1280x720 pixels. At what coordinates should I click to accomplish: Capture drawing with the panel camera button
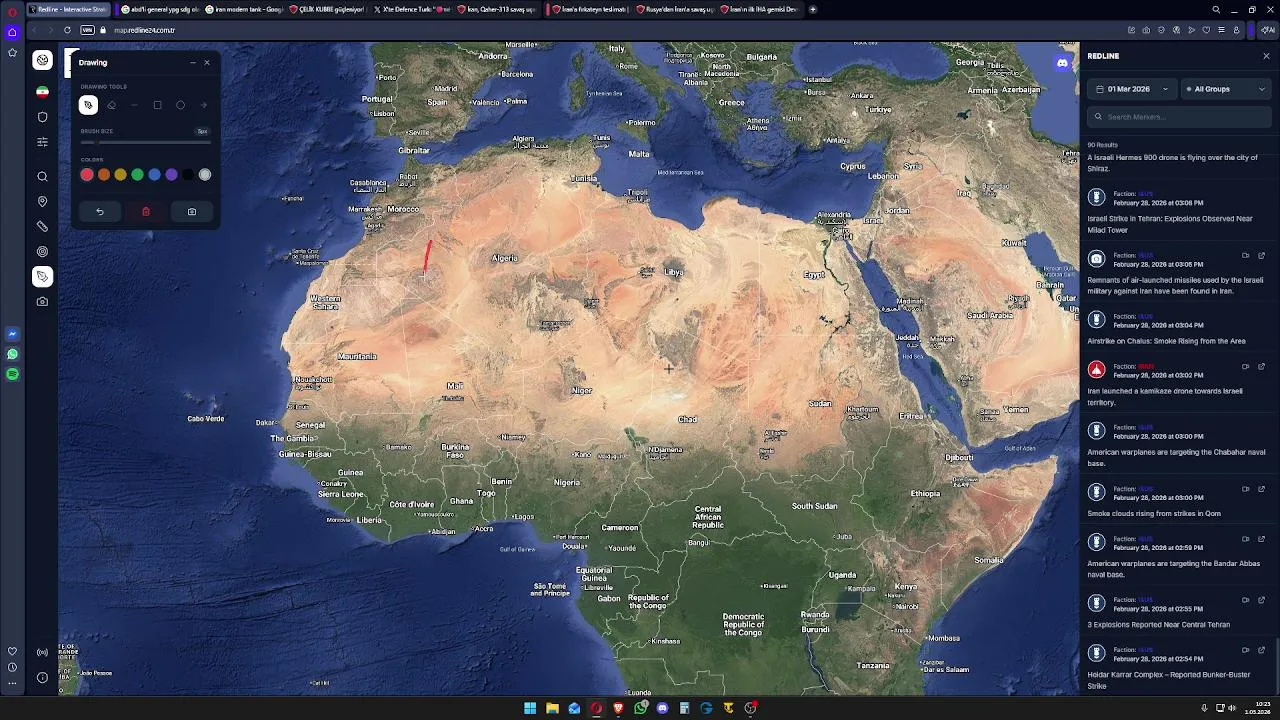click(192, 212)
